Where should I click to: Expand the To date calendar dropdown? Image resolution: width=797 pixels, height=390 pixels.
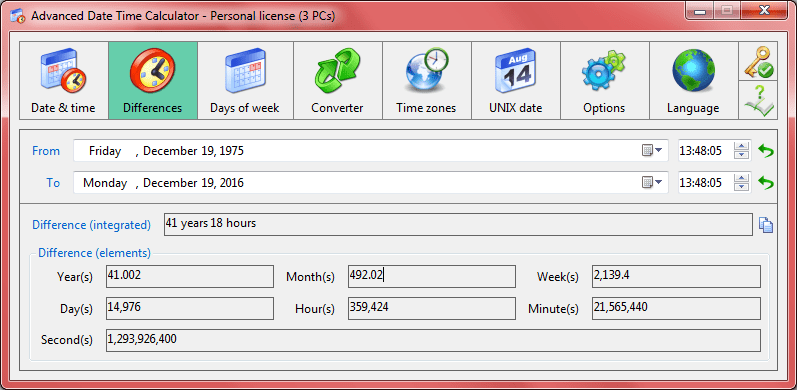pyautogui.click(x=652, y=183)
